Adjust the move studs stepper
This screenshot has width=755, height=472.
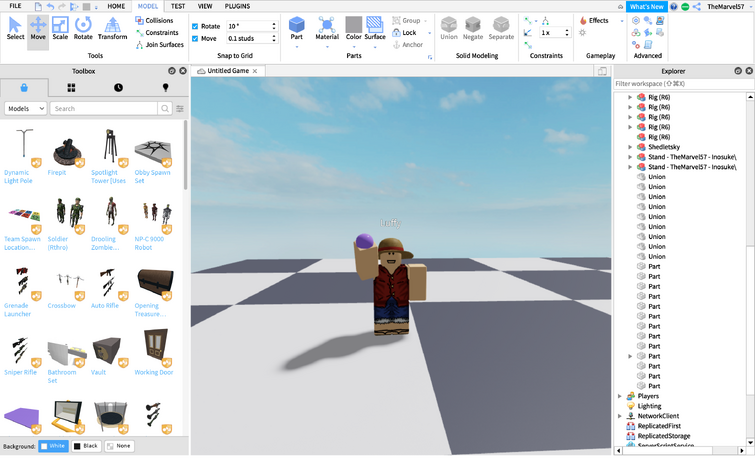pyautogui.click(x=274, y=38)
